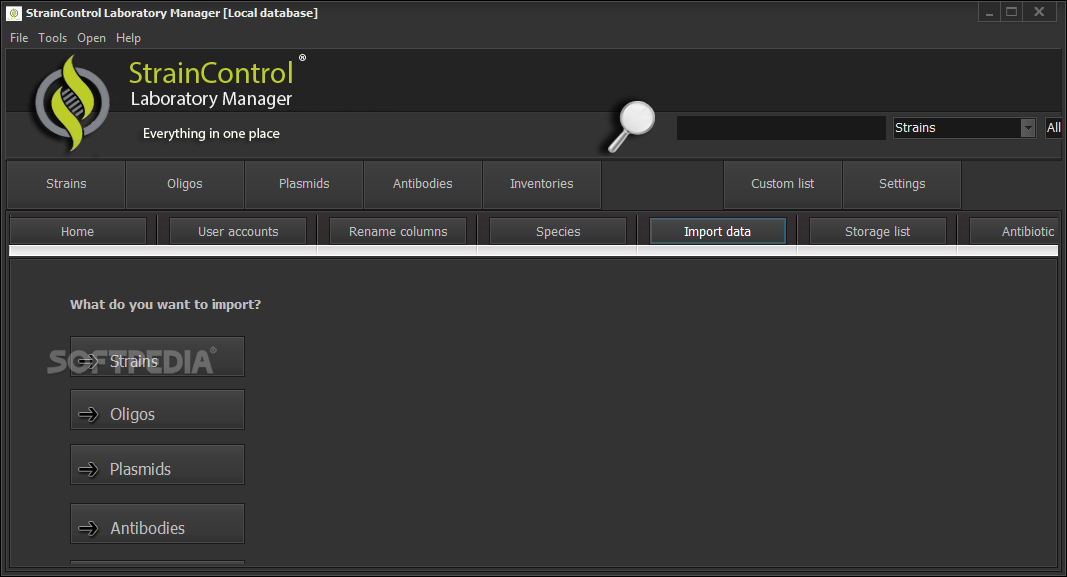The width and height of the screenshot is (1067, 577).
Task: Maximize the StrainControl window
Action: point(1012,12)
